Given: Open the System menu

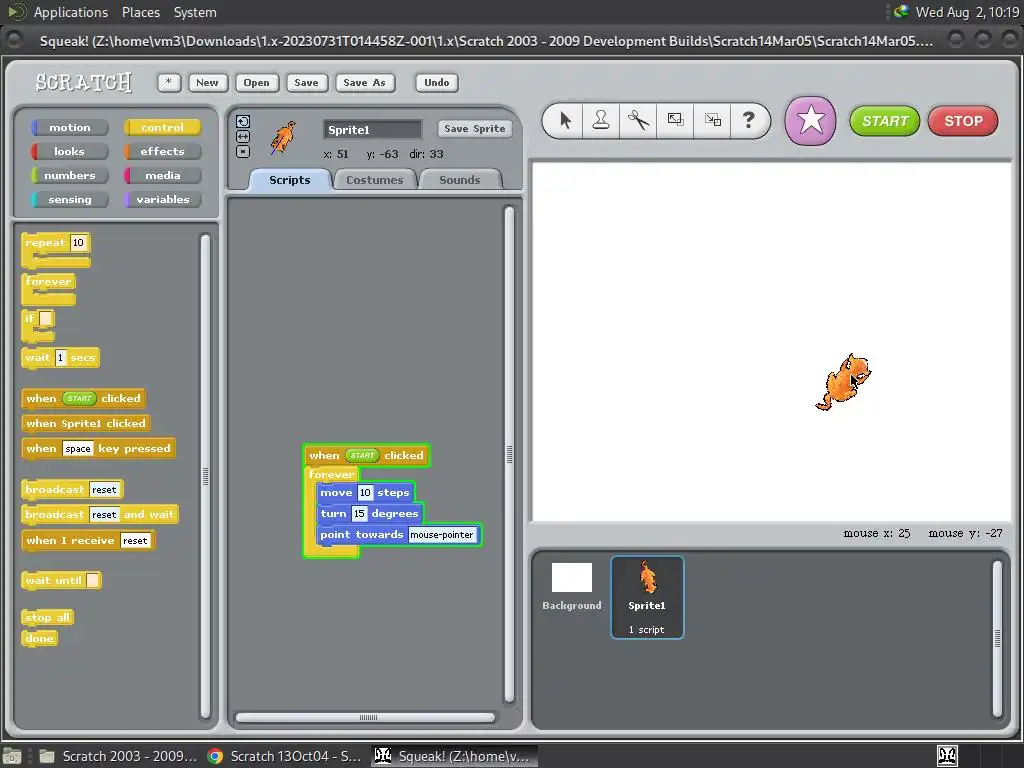Looking at the screenshot, I should (195, 12).
